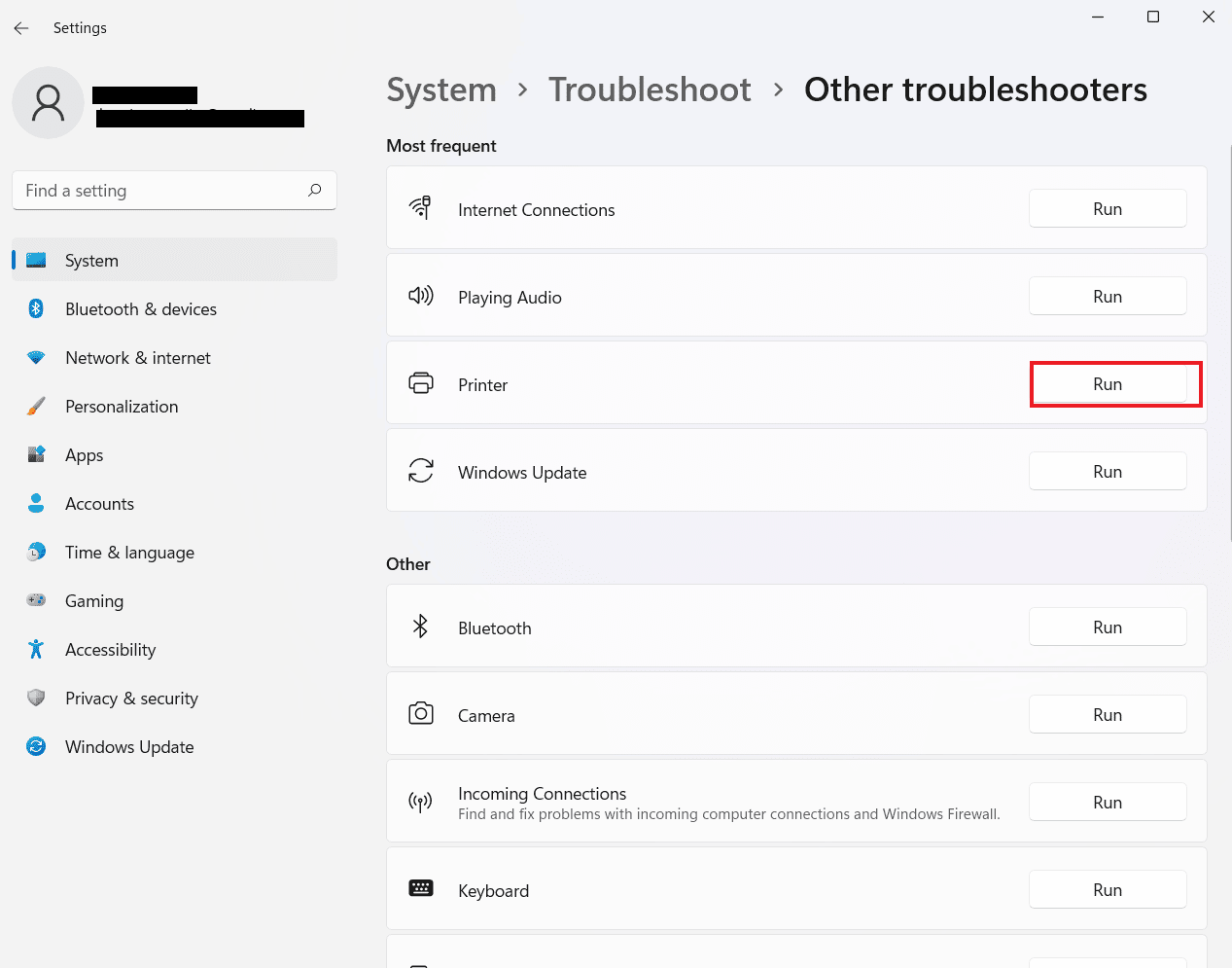Click the Bluetooth troubleshooter icon
1232x968 pixels.
(x=421, y=627)
